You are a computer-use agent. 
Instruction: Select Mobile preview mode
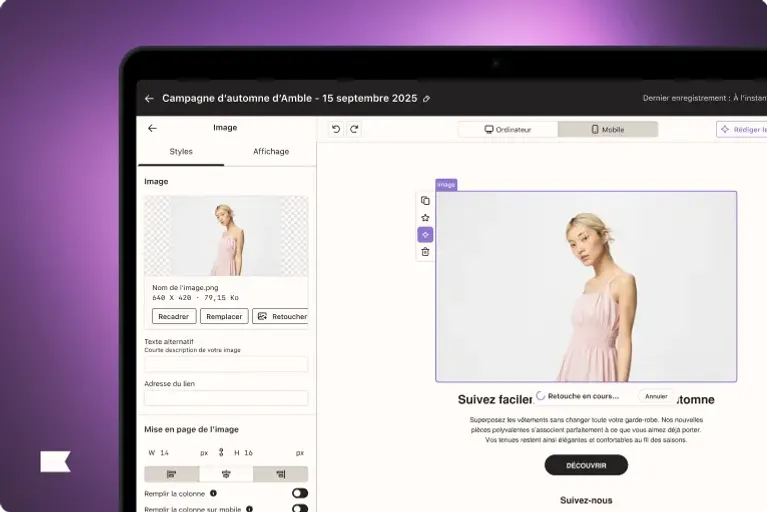point(608,130)
